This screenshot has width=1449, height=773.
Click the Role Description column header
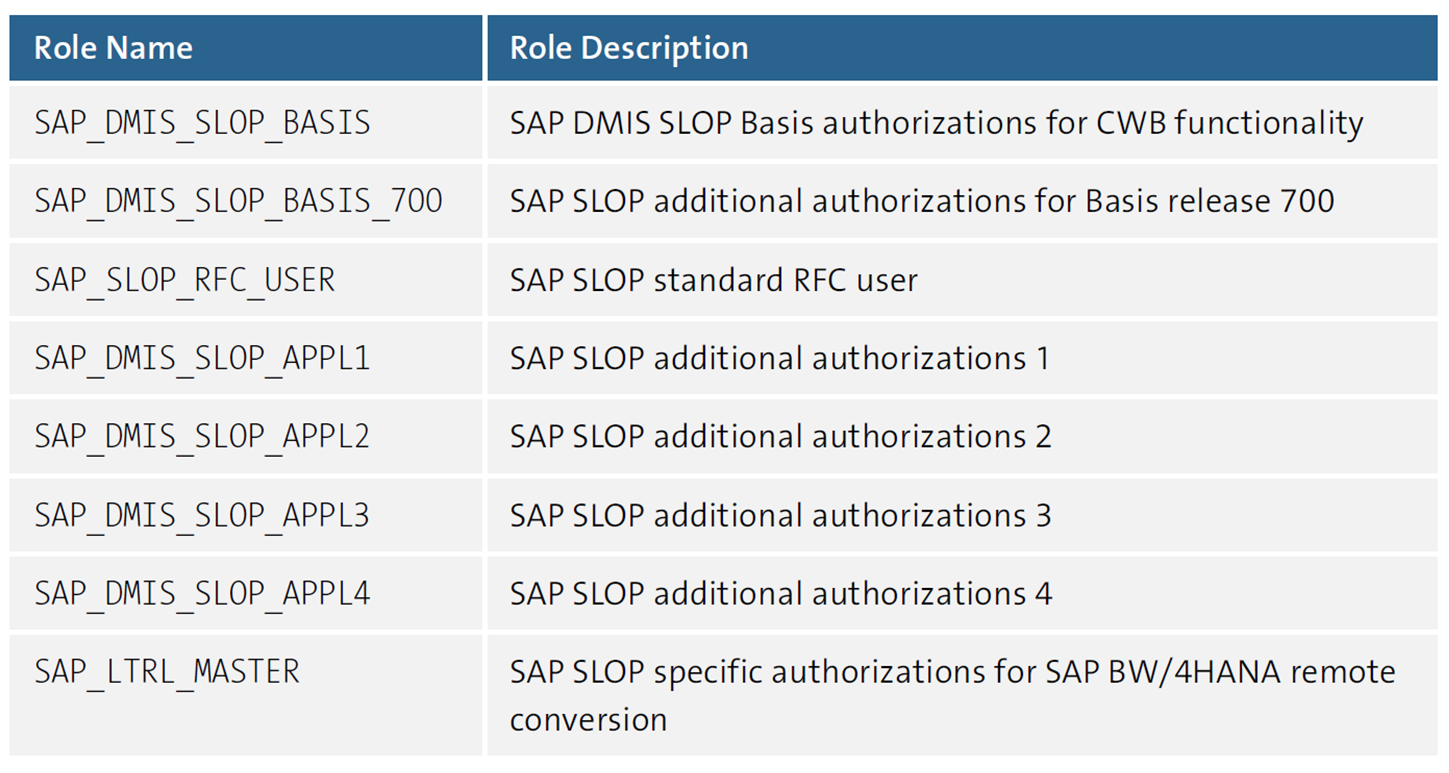(627, 47)
